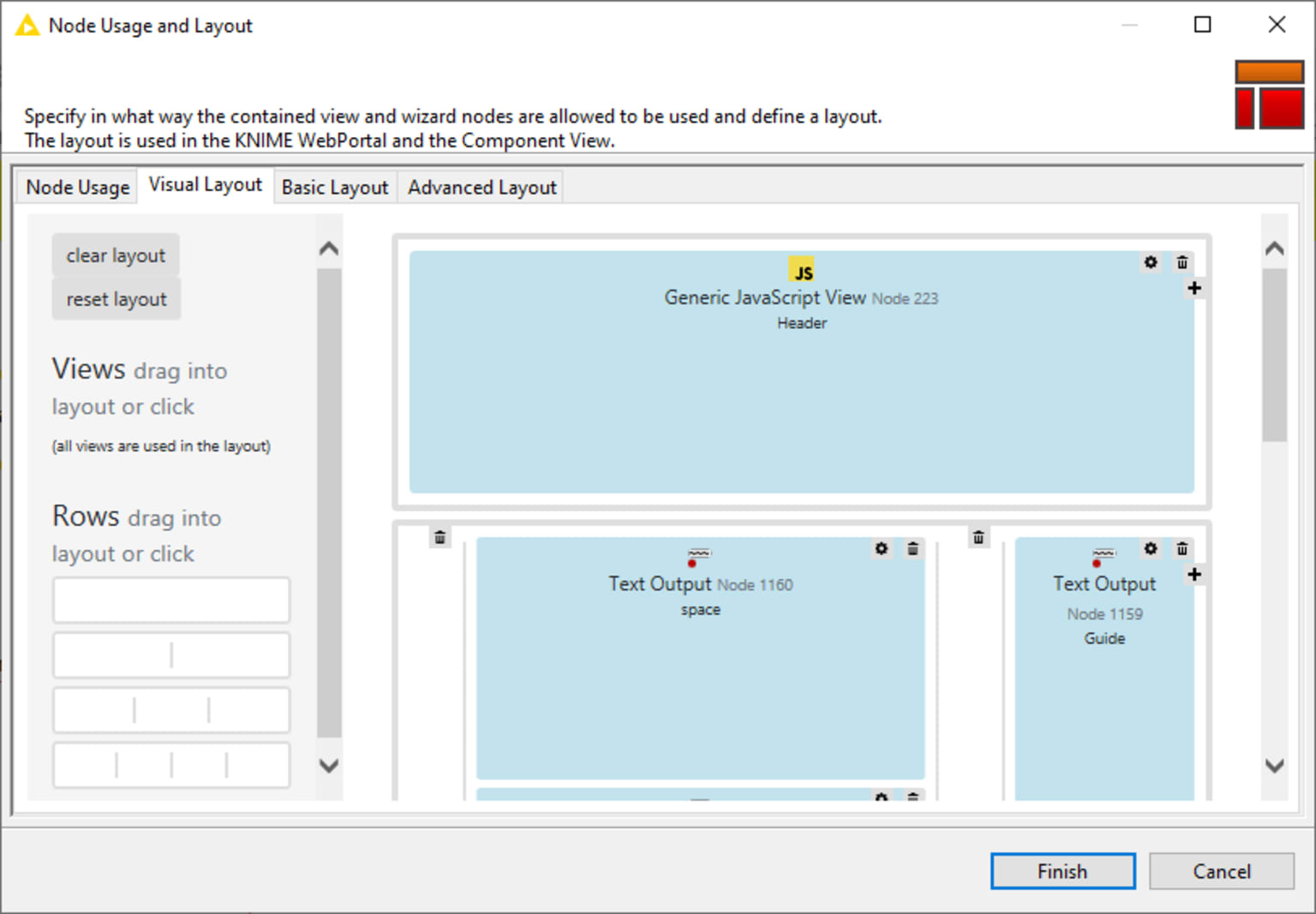Select the Generic JavaScript View Header tile
Viewport: 1316px width, 914px height.
coord(802,372)
